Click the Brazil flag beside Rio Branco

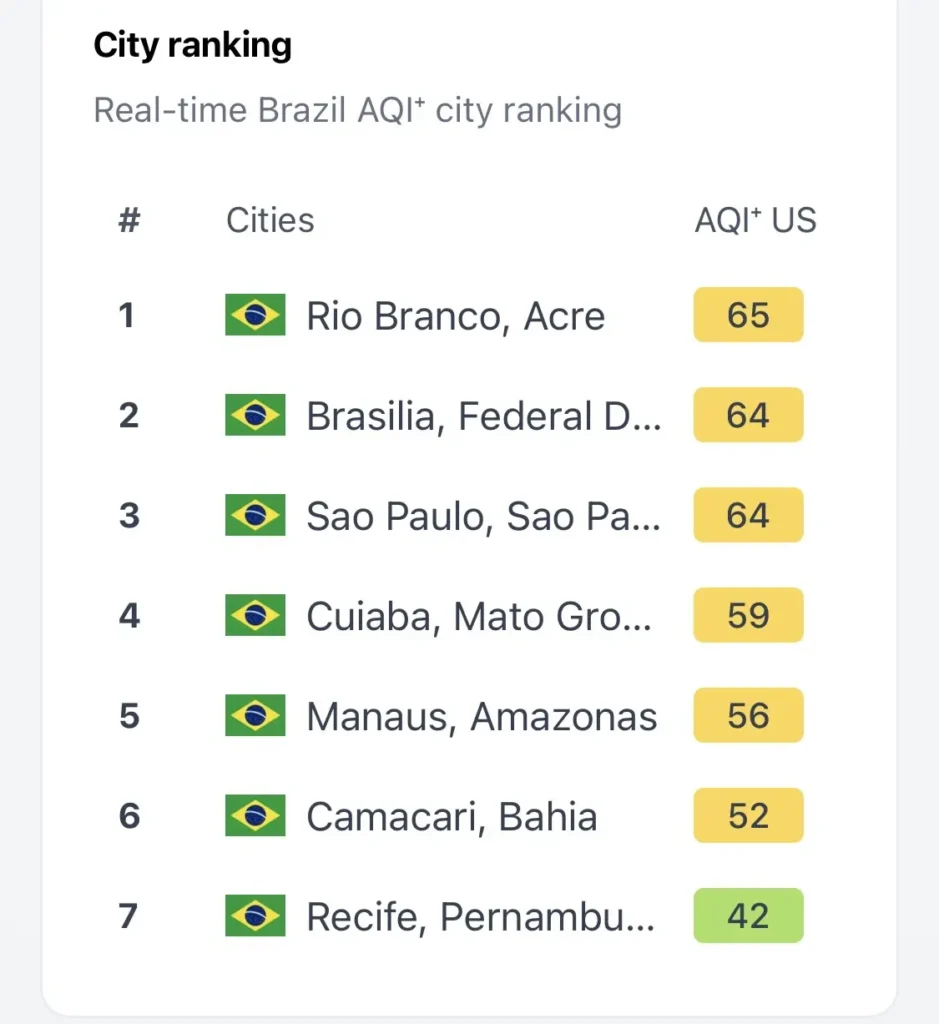255,315
